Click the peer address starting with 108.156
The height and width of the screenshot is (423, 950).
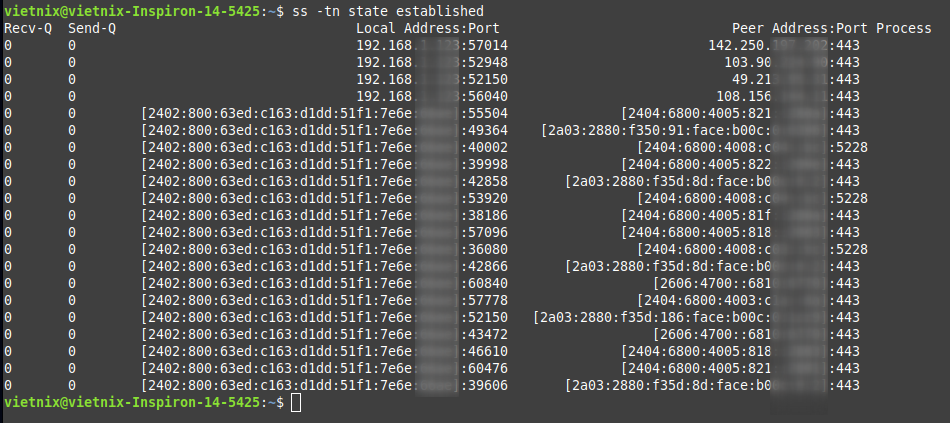point(784,96)
